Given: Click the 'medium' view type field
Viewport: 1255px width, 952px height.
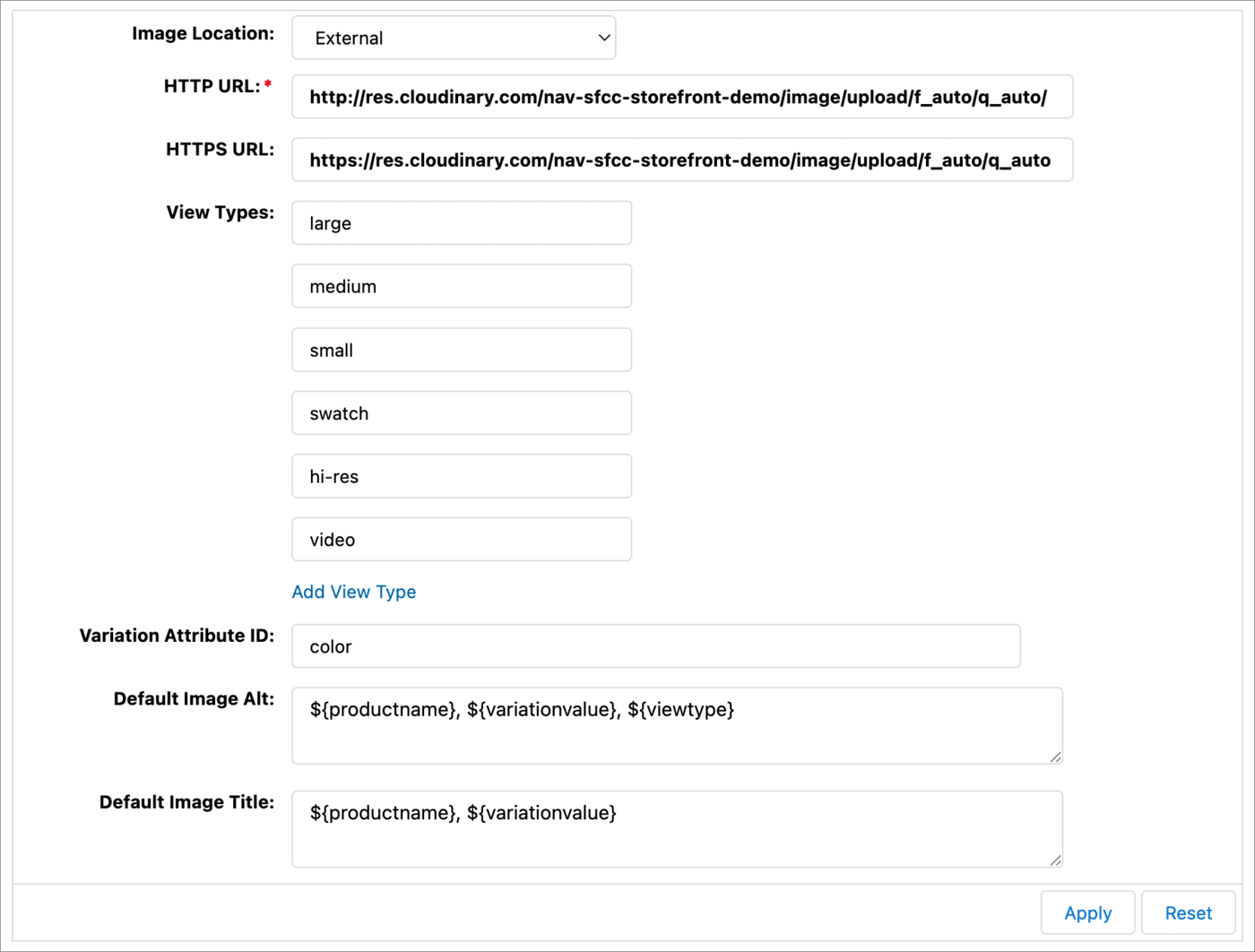Looking at the screenshot, I should click(462, 287).
